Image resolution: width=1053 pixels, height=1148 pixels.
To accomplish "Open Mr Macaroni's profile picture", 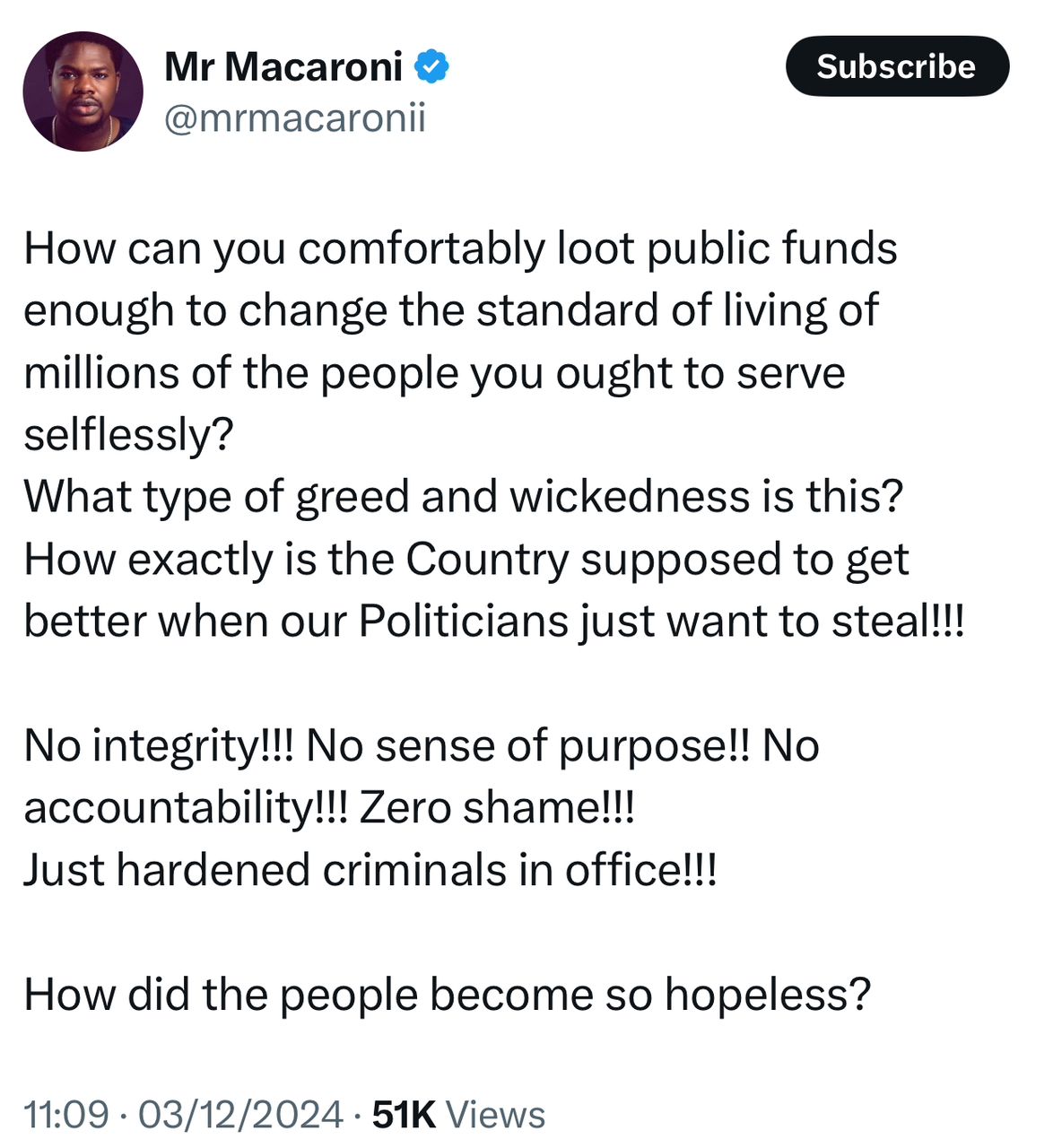I will [x=83, y=92].
